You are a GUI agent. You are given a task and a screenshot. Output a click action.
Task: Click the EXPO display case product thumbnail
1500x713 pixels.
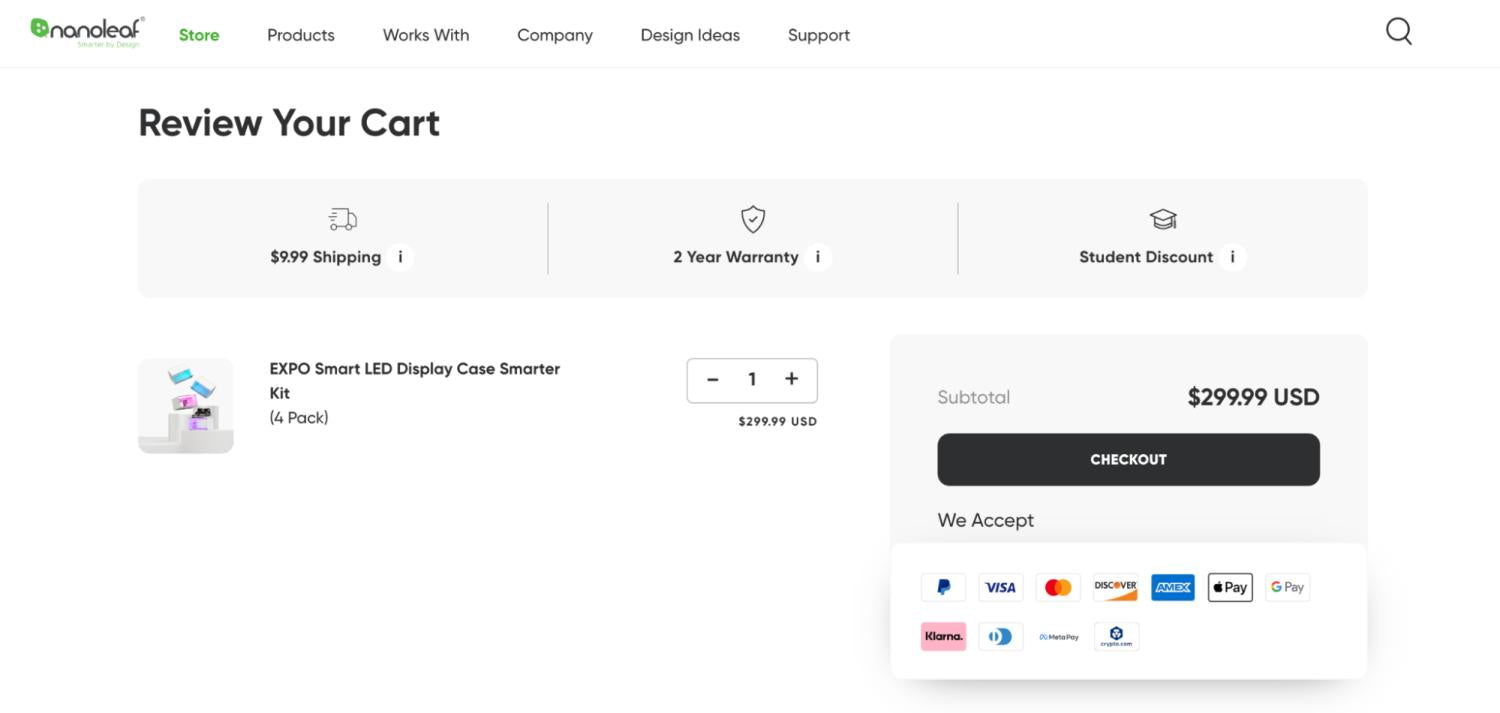(186, 405)
